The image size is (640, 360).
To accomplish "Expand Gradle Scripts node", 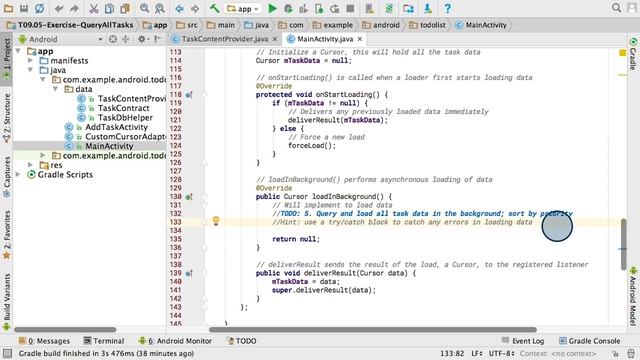I will click(18, 174).
